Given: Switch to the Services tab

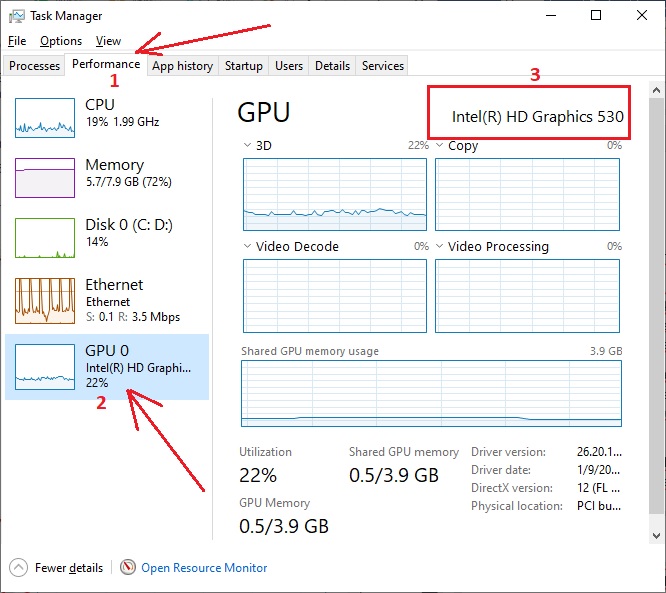Looking at the screenshot, I should pos(383,66).
